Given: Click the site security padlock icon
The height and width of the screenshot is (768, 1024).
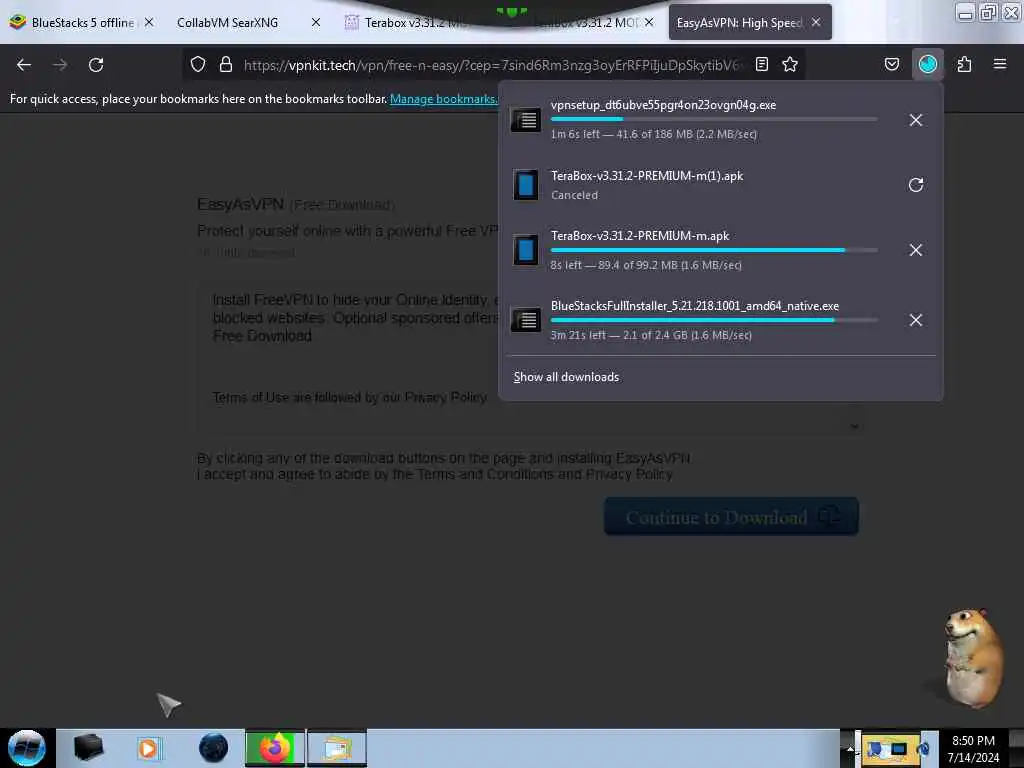Looking at the screenshot, I should [226, 64].
